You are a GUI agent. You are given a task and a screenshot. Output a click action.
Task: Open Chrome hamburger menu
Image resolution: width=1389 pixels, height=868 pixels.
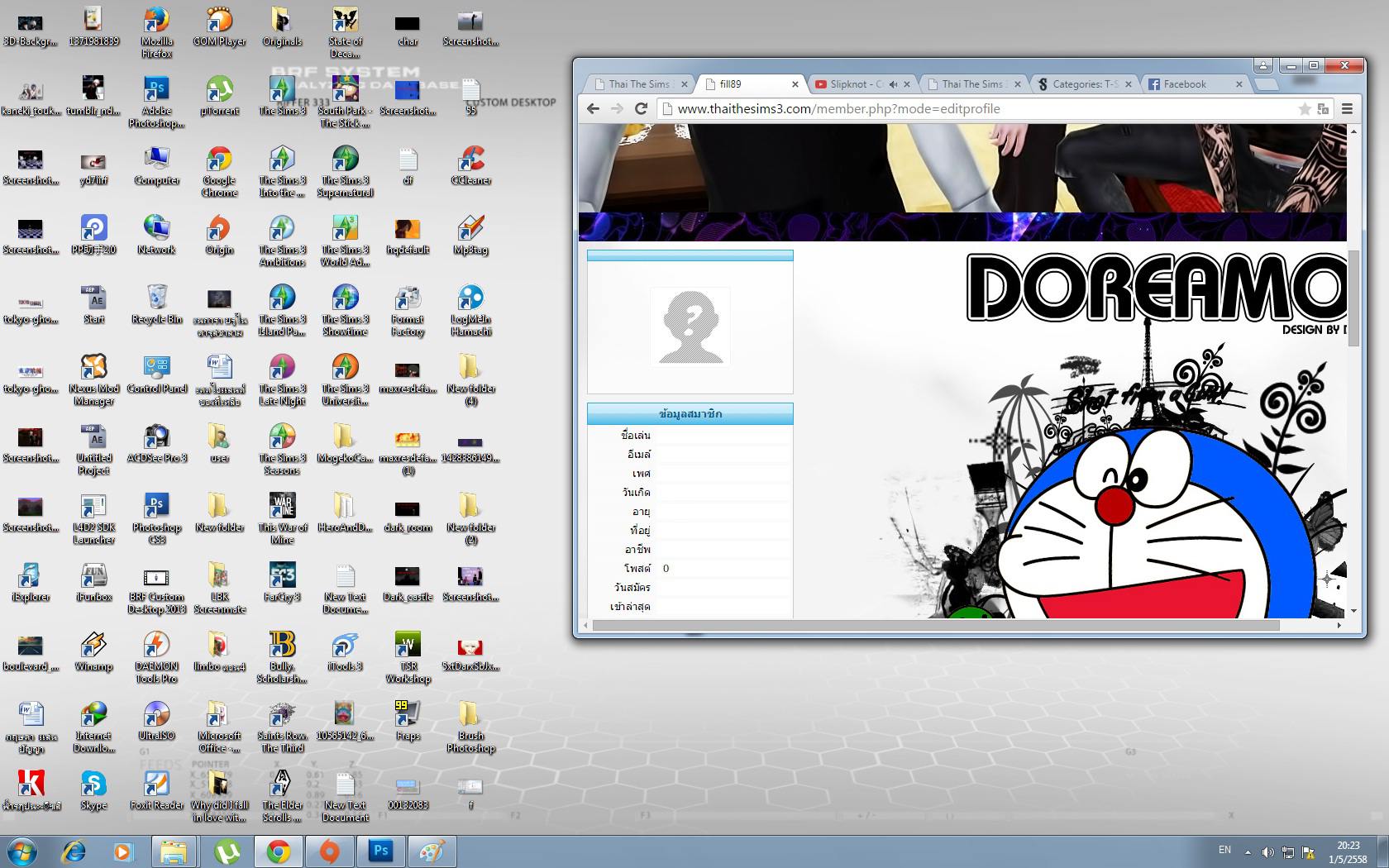(1347, 108)
